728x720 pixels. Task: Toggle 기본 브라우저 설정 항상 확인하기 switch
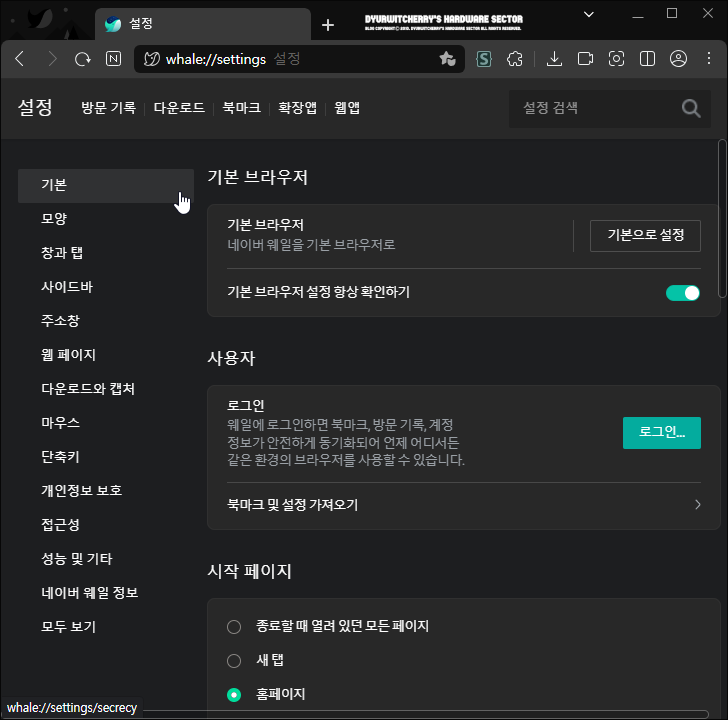coord(682,293)
